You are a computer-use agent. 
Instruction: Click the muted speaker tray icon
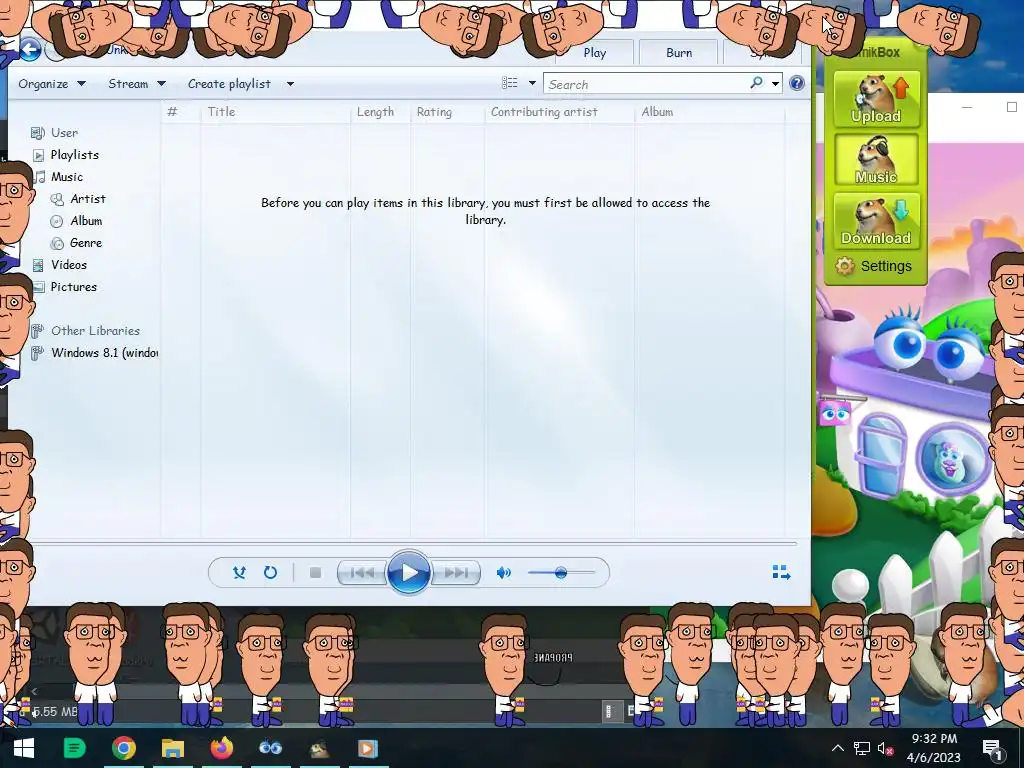[885, 748]
